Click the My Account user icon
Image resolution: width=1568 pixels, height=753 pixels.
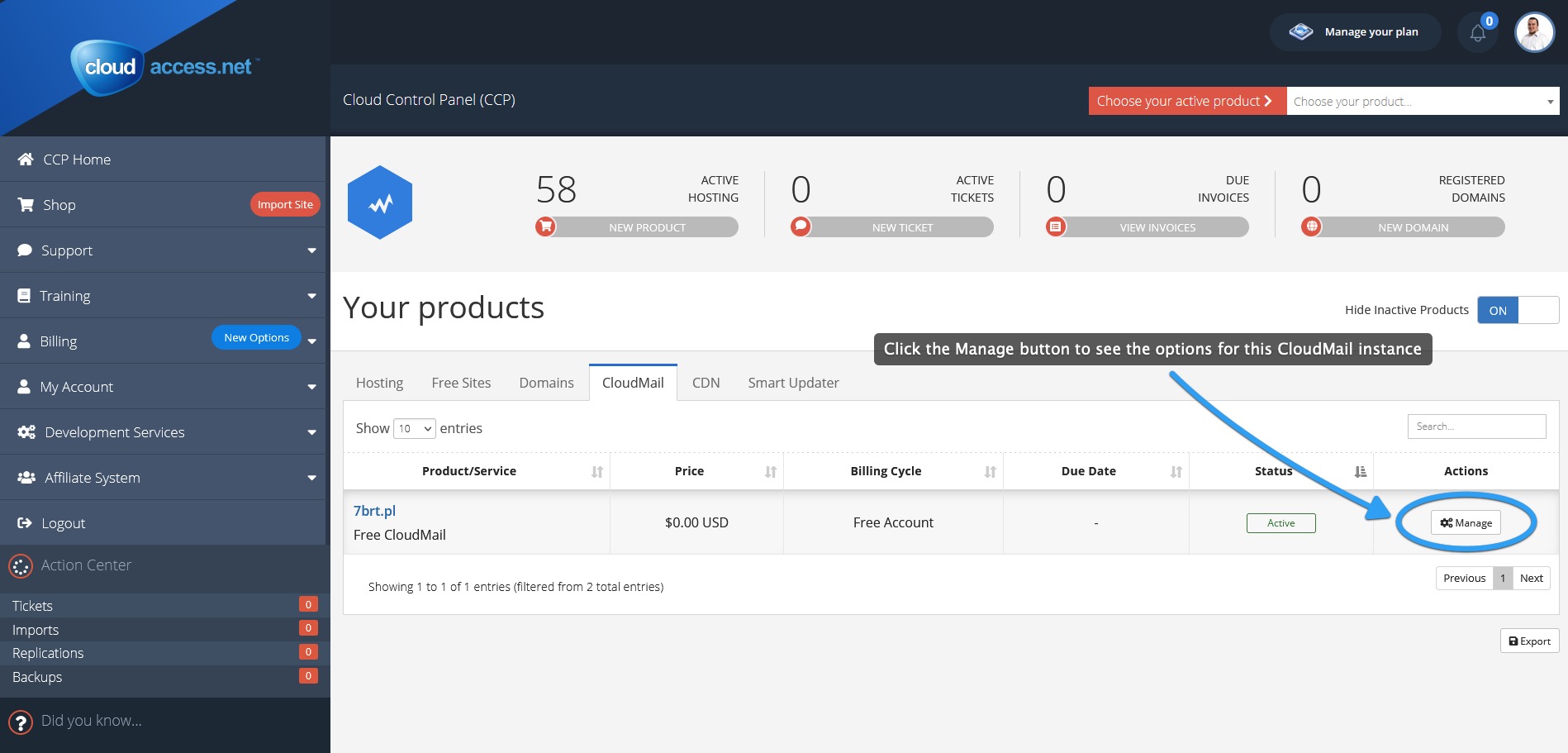[x=24, y=386]
